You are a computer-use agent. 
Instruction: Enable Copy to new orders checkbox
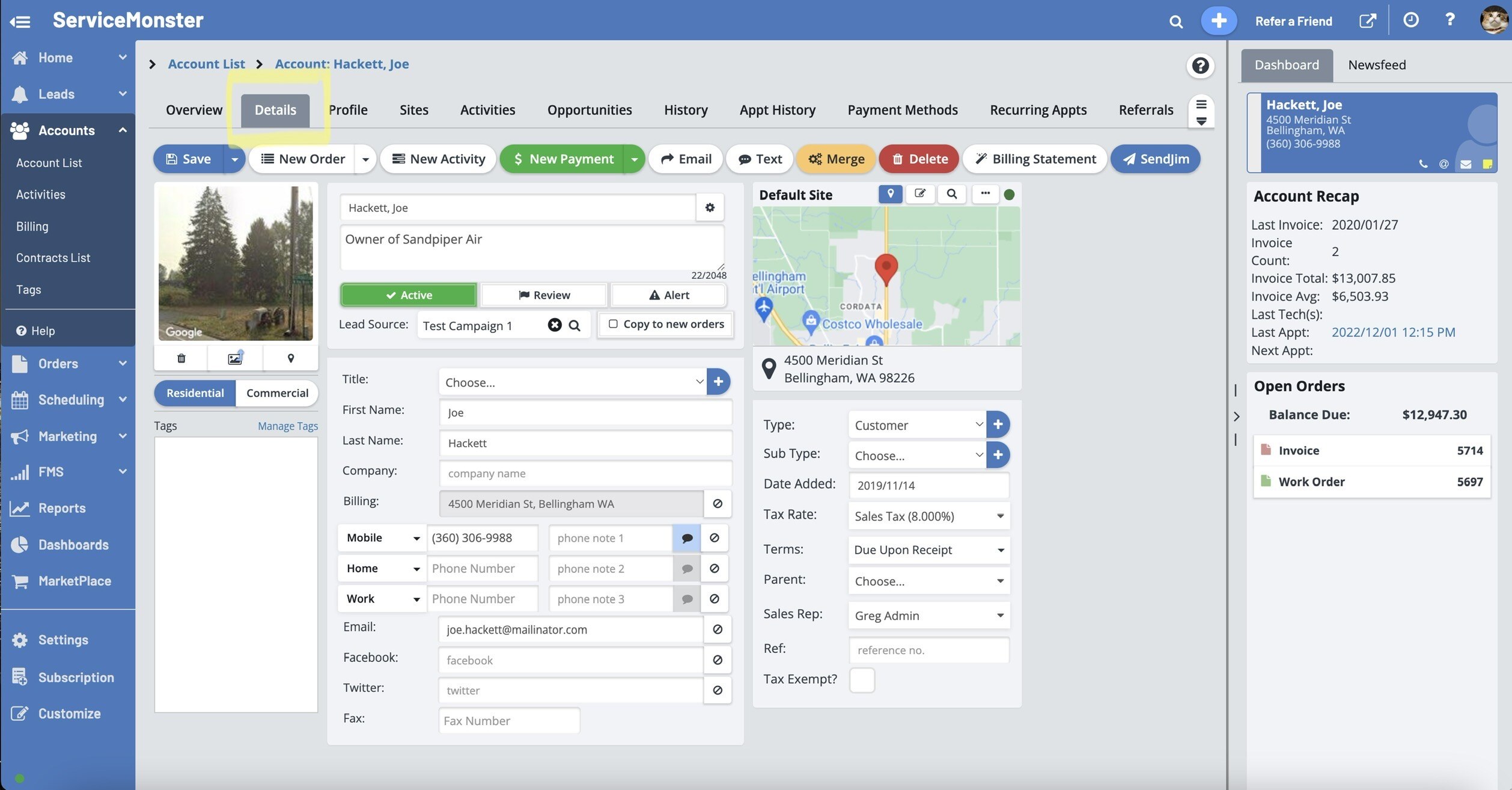tap(613, 324)
